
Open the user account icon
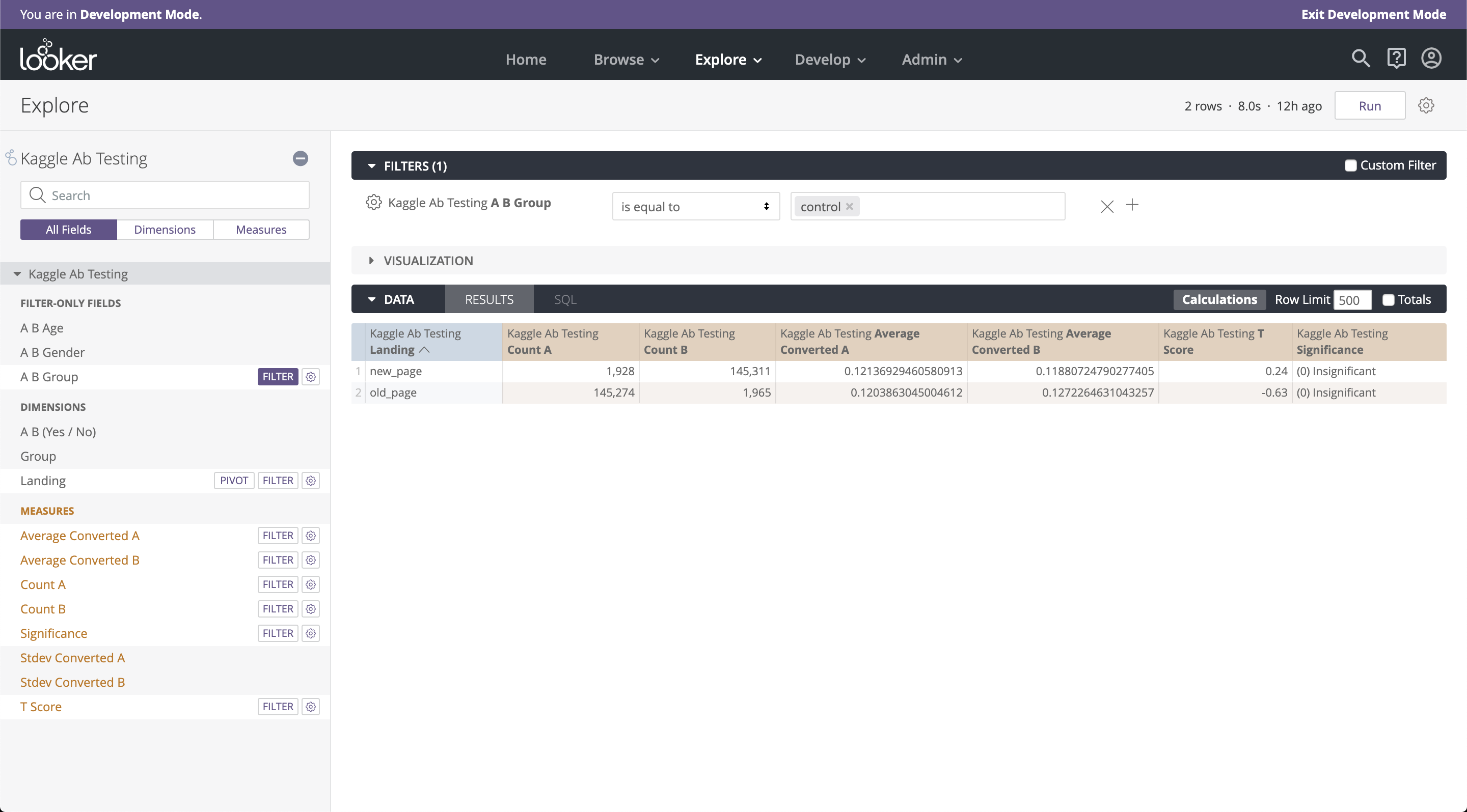[x=1431, y=59]
